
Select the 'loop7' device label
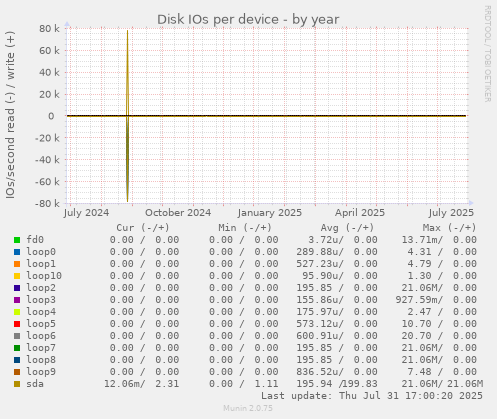coord(41,348)
